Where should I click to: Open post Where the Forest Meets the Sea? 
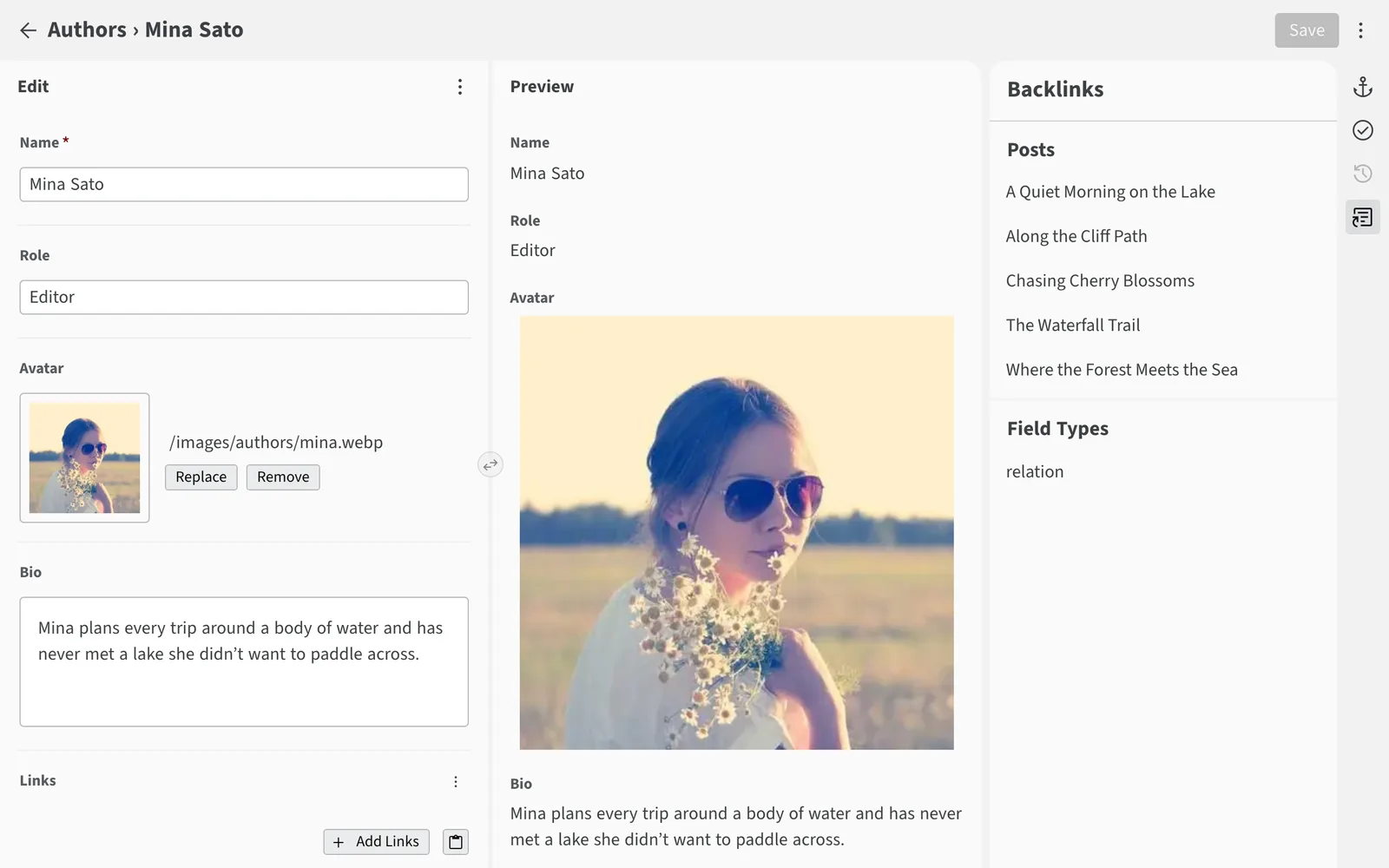(1122, 370)
